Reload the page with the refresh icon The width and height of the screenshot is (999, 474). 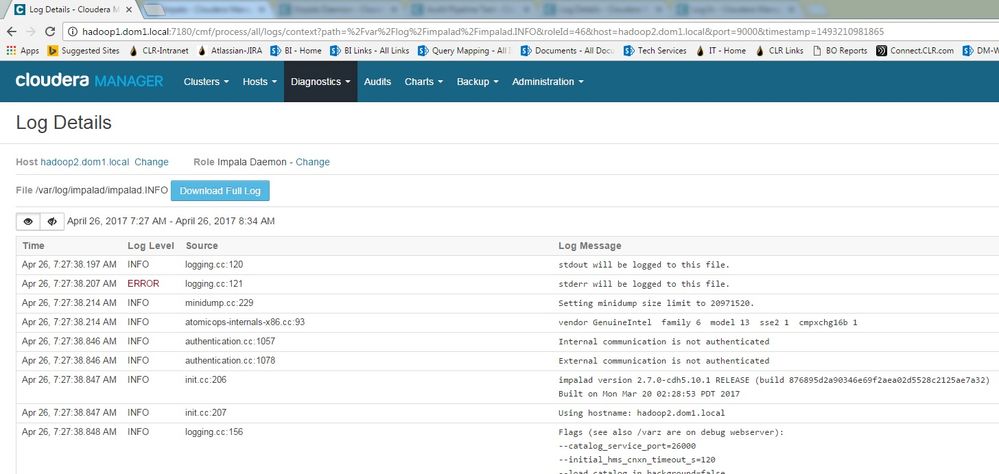tap(50, 31)
